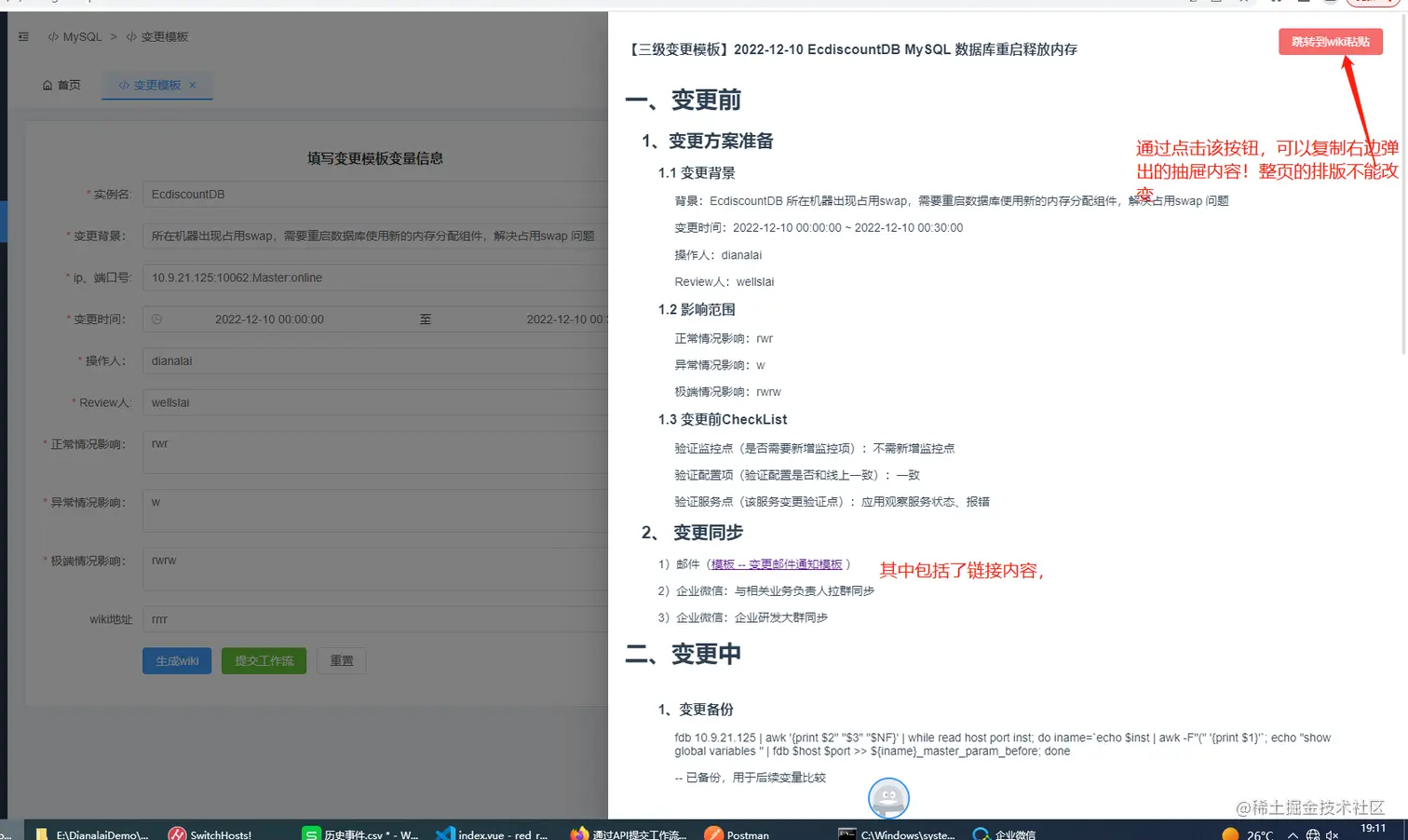Click the 二、变更中 heading
Screen dimensions: 1408x840
[684, 654]
